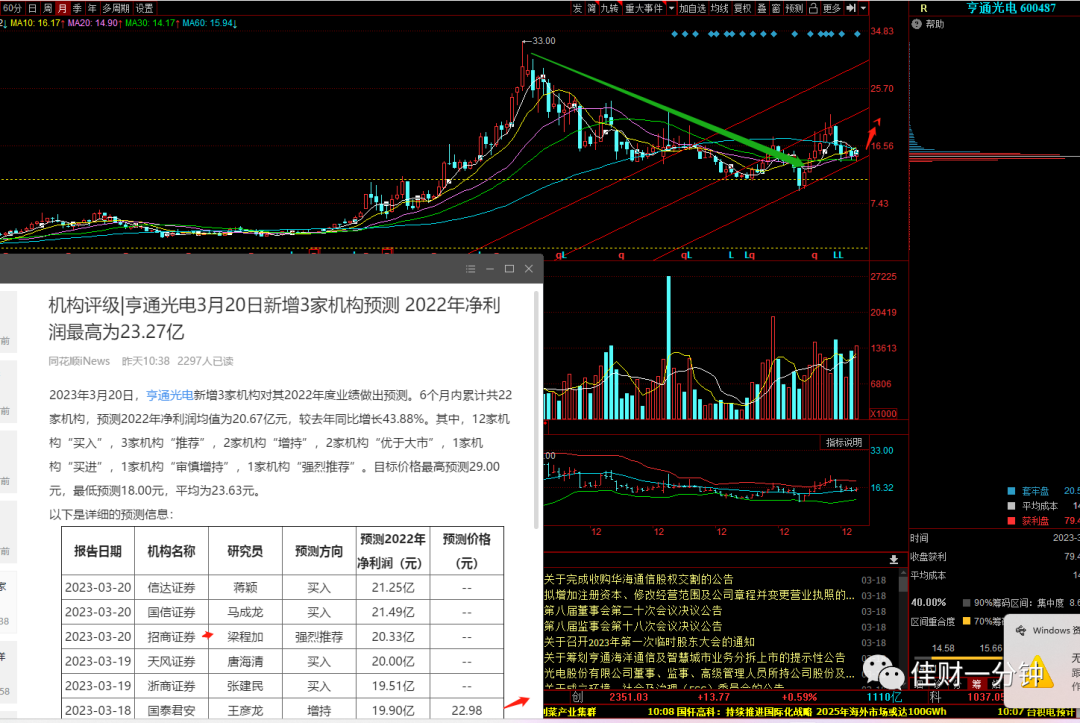Open 第八届监事会第十八次会议决议公告
Viewport: 1080px width, 723px height.
click(633, 627)
